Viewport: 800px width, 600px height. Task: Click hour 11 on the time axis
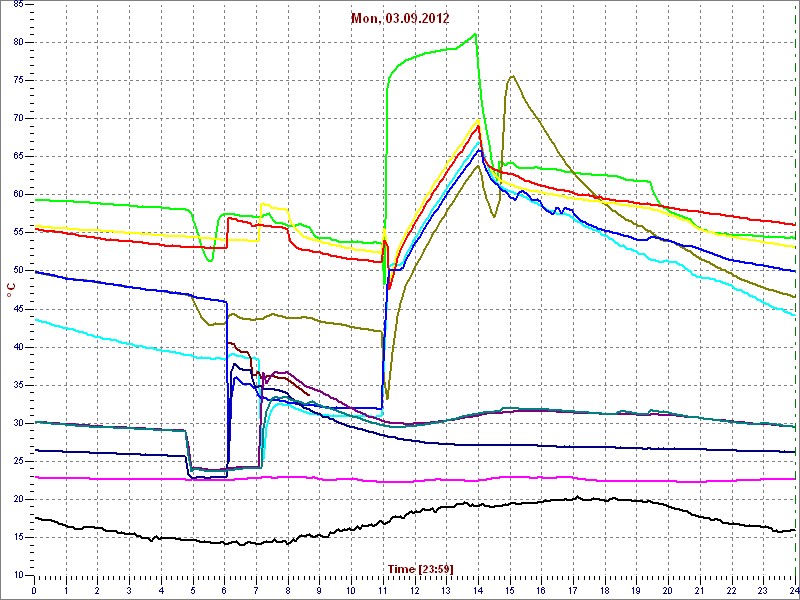tap(382, 590)
